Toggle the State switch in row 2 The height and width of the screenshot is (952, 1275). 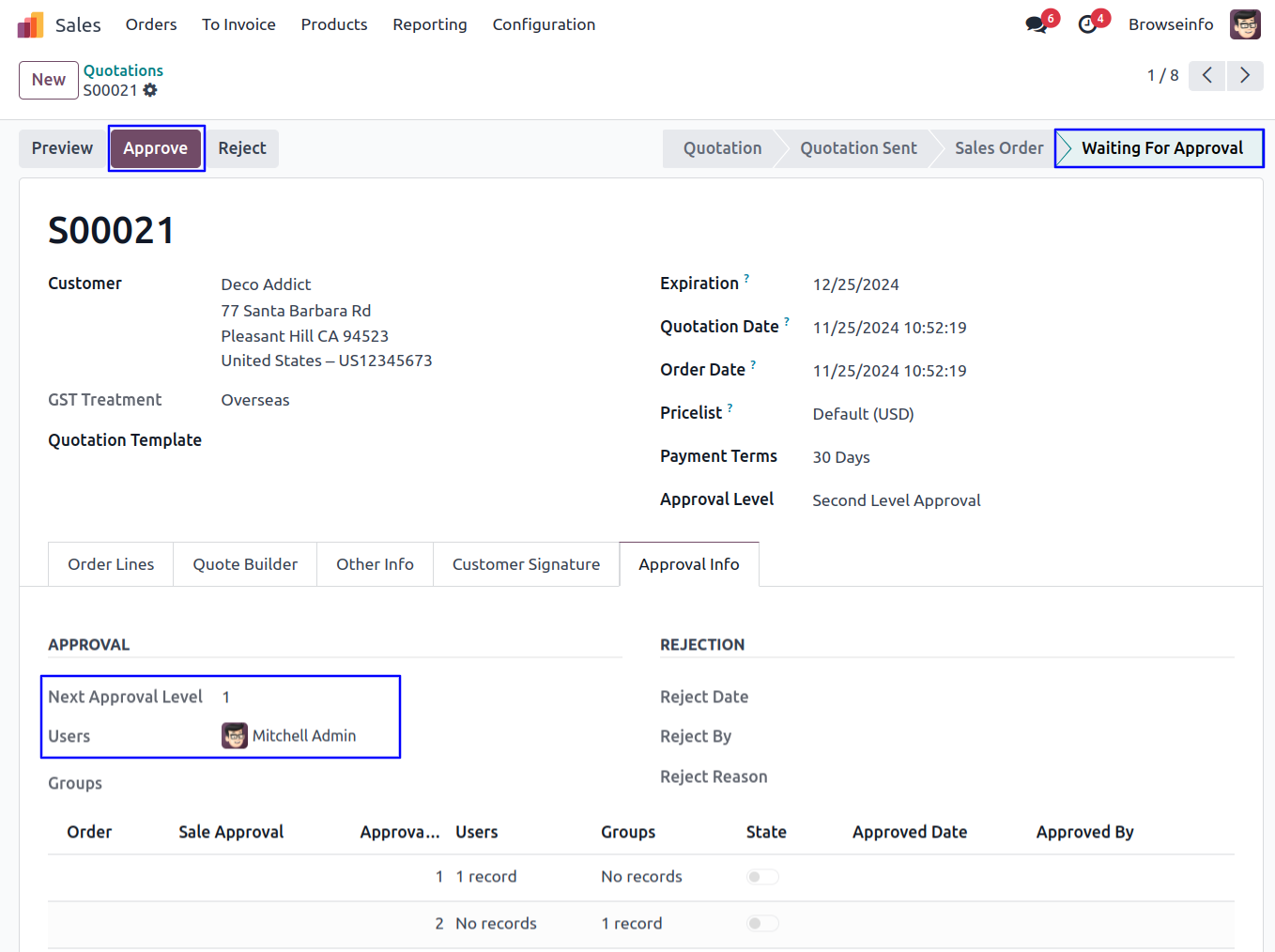click(x=762, y=924)
